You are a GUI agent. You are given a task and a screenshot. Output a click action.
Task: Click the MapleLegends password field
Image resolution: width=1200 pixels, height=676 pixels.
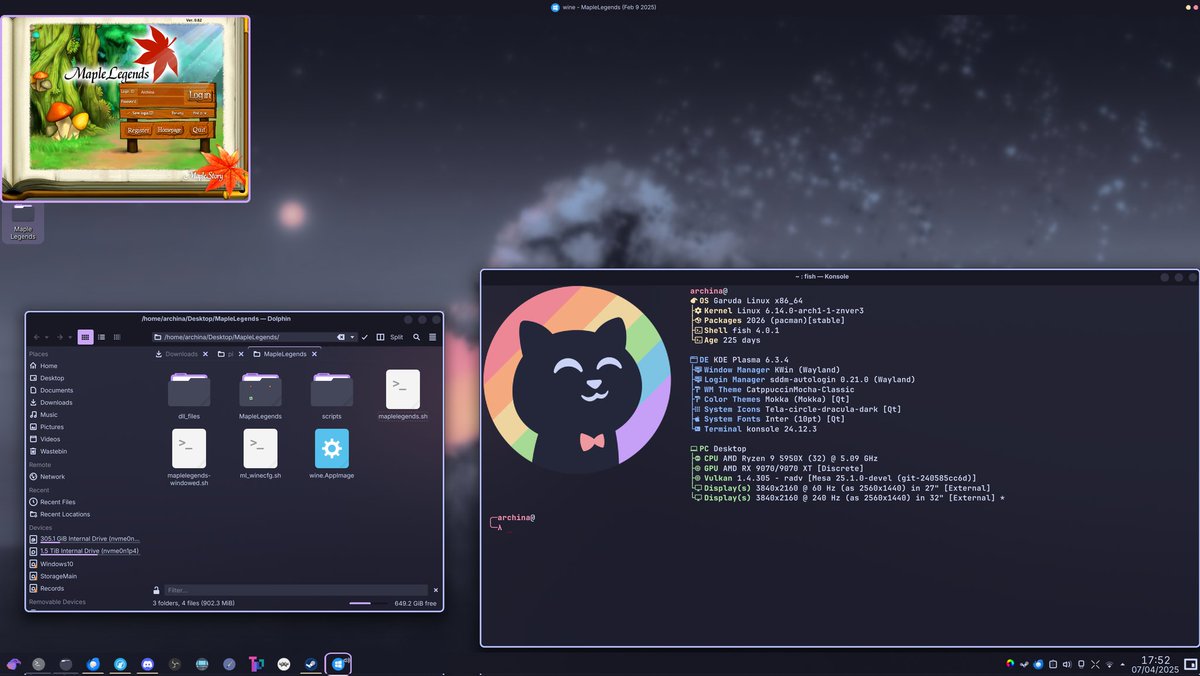coord(161,101)
